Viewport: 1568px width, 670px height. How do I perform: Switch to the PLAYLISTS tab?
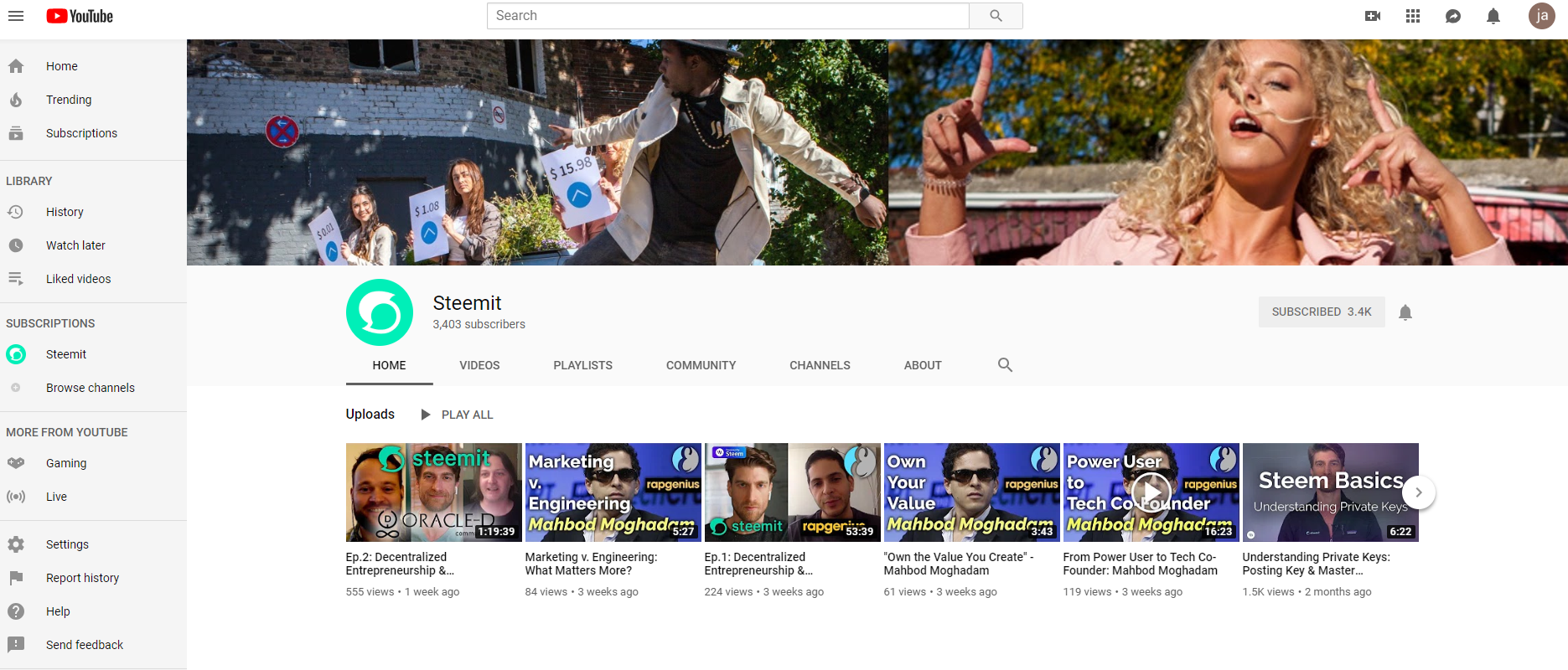582,365
